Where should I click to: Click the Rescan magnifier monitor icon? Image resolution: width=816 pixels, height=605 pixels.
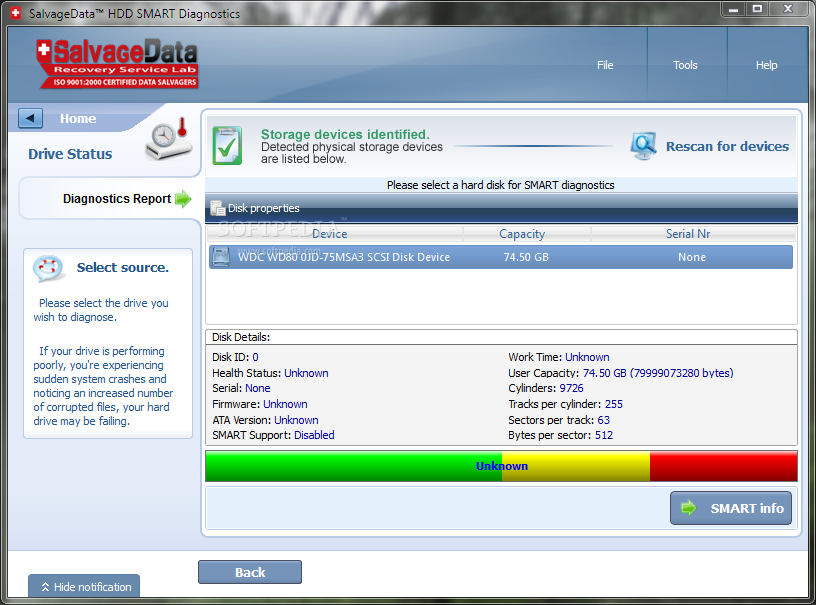[x=643, y=146]
